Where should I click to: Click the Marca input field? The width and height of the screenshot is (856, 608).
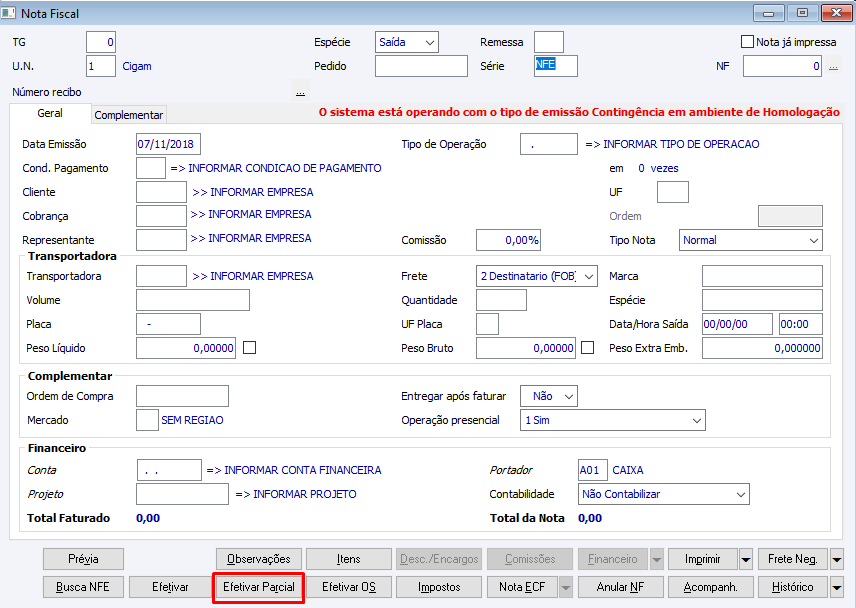point(762,276)
